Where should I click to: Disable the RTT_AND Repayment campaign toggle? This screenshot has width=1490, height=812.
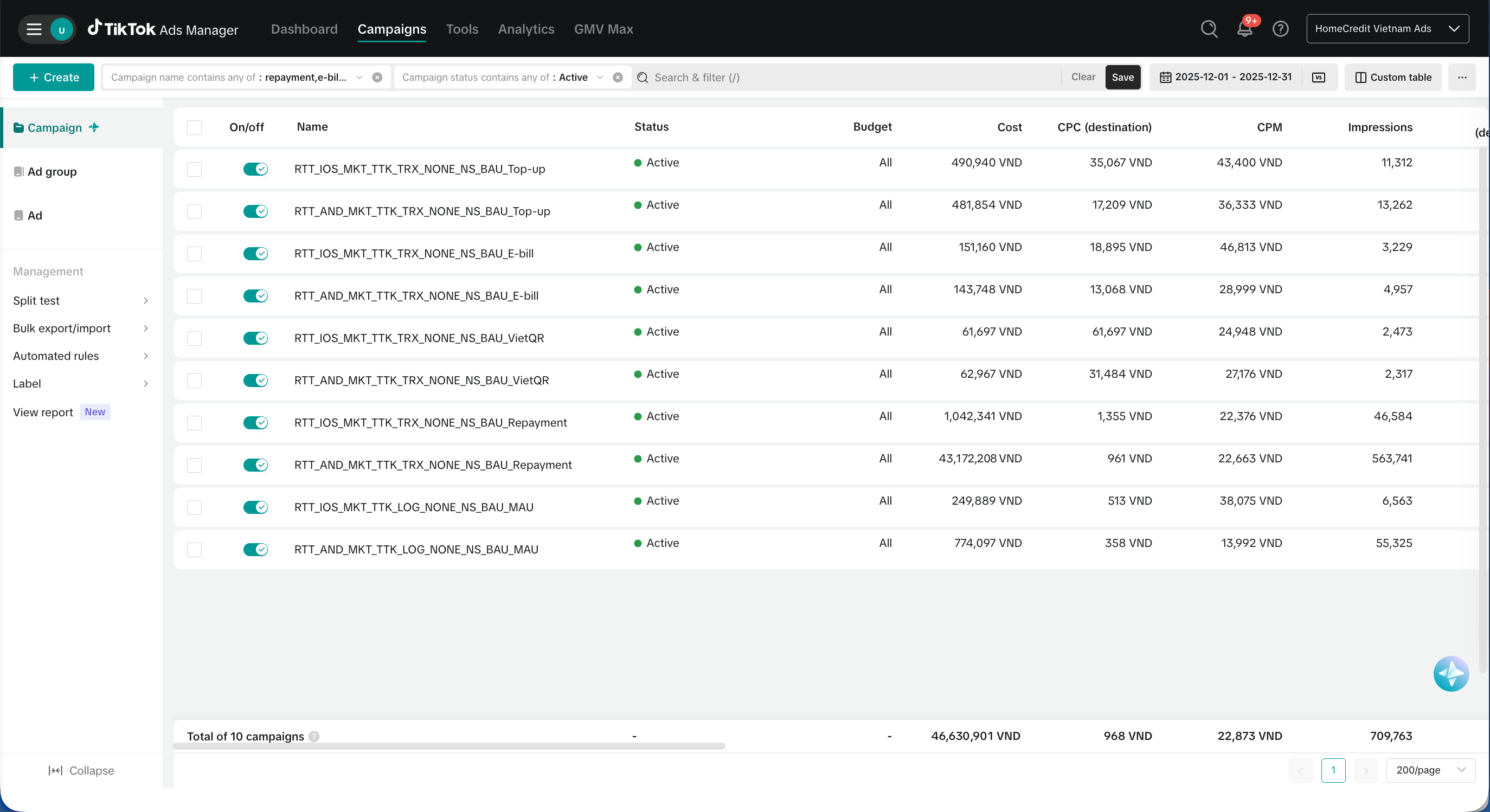point(255,465)
